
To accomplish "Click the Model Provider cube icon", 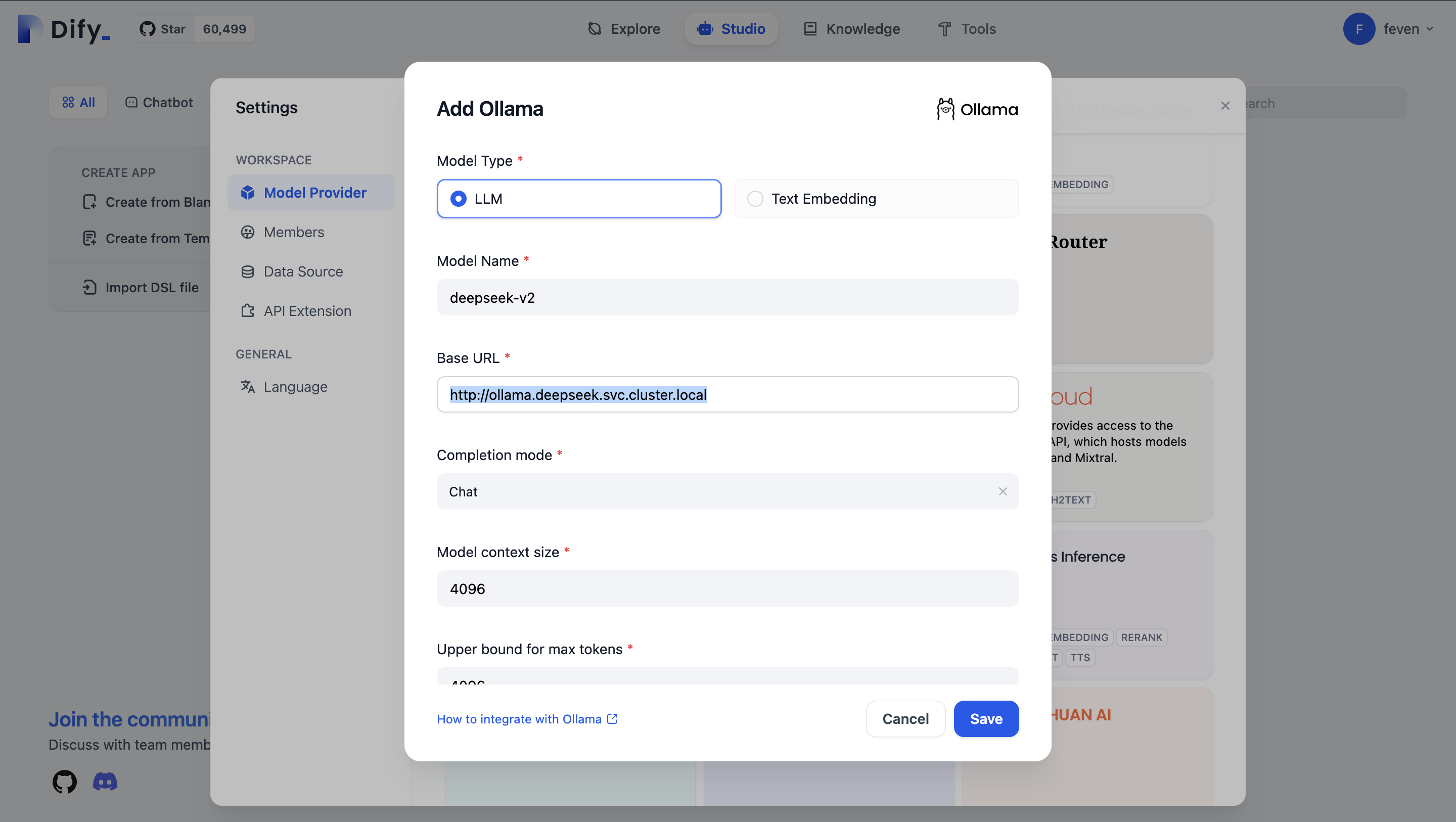I will (248, 193).
